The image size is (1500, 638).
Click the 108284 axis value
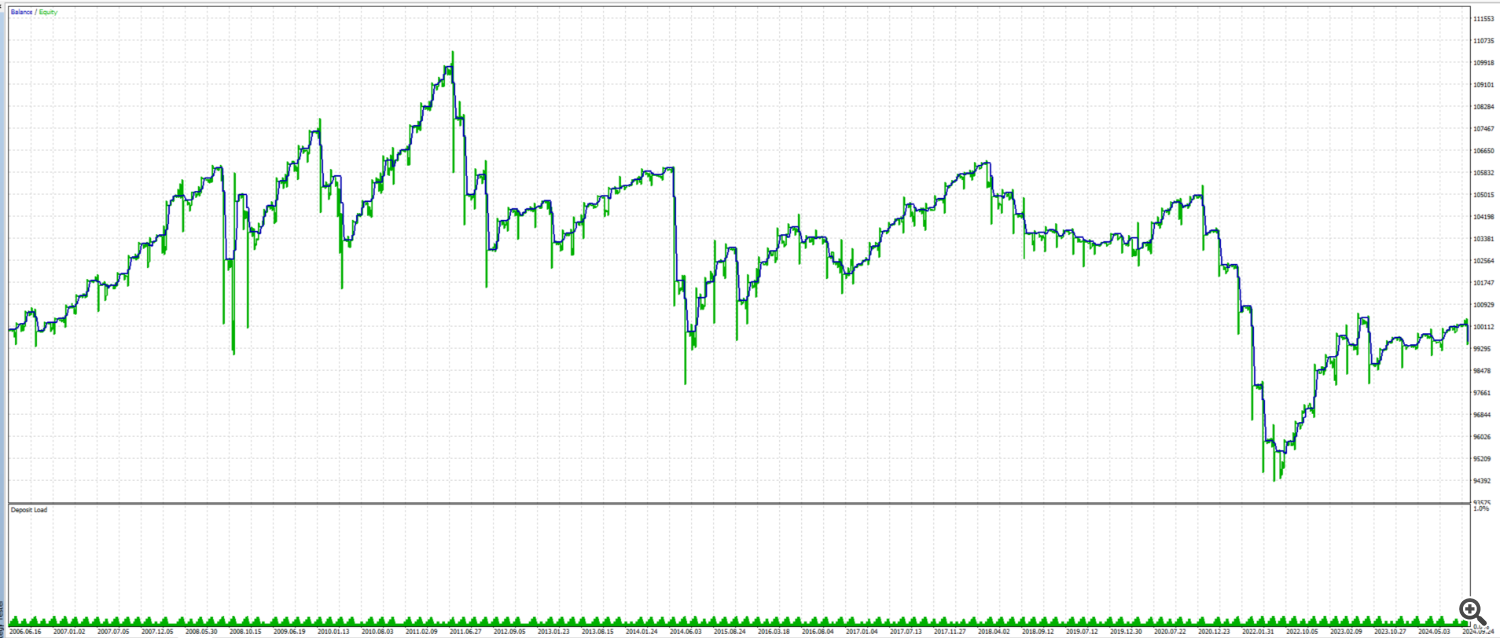pyautogui.click(x=1484, y=107)
